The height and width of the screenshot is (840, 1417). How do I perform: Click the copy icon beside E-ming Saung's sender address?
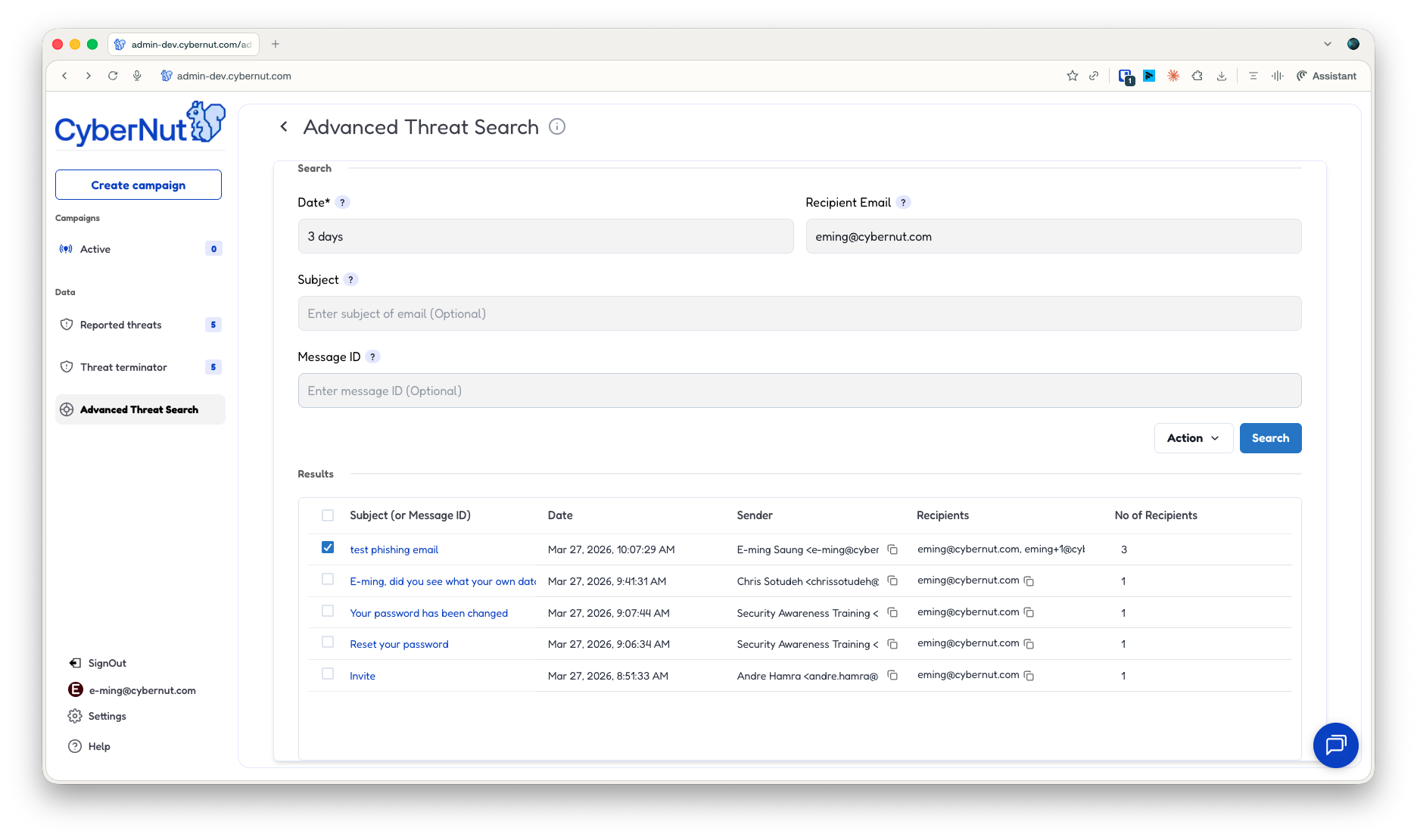[893, 549]
